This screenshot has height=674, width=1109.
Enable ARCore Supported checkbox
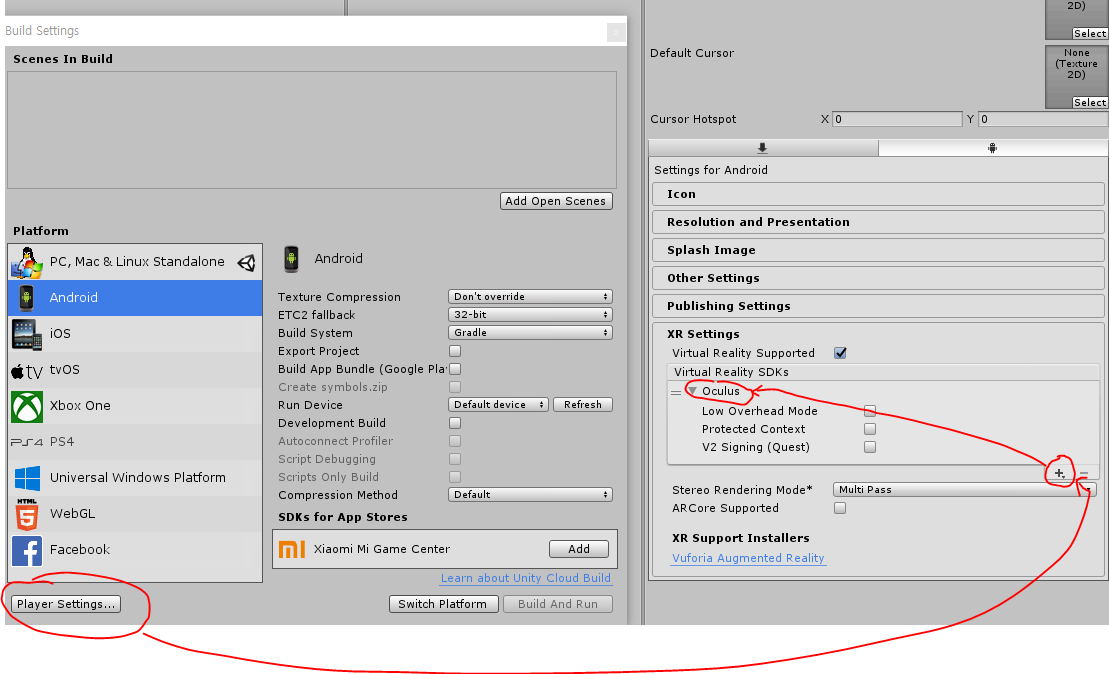pos(840,508)
